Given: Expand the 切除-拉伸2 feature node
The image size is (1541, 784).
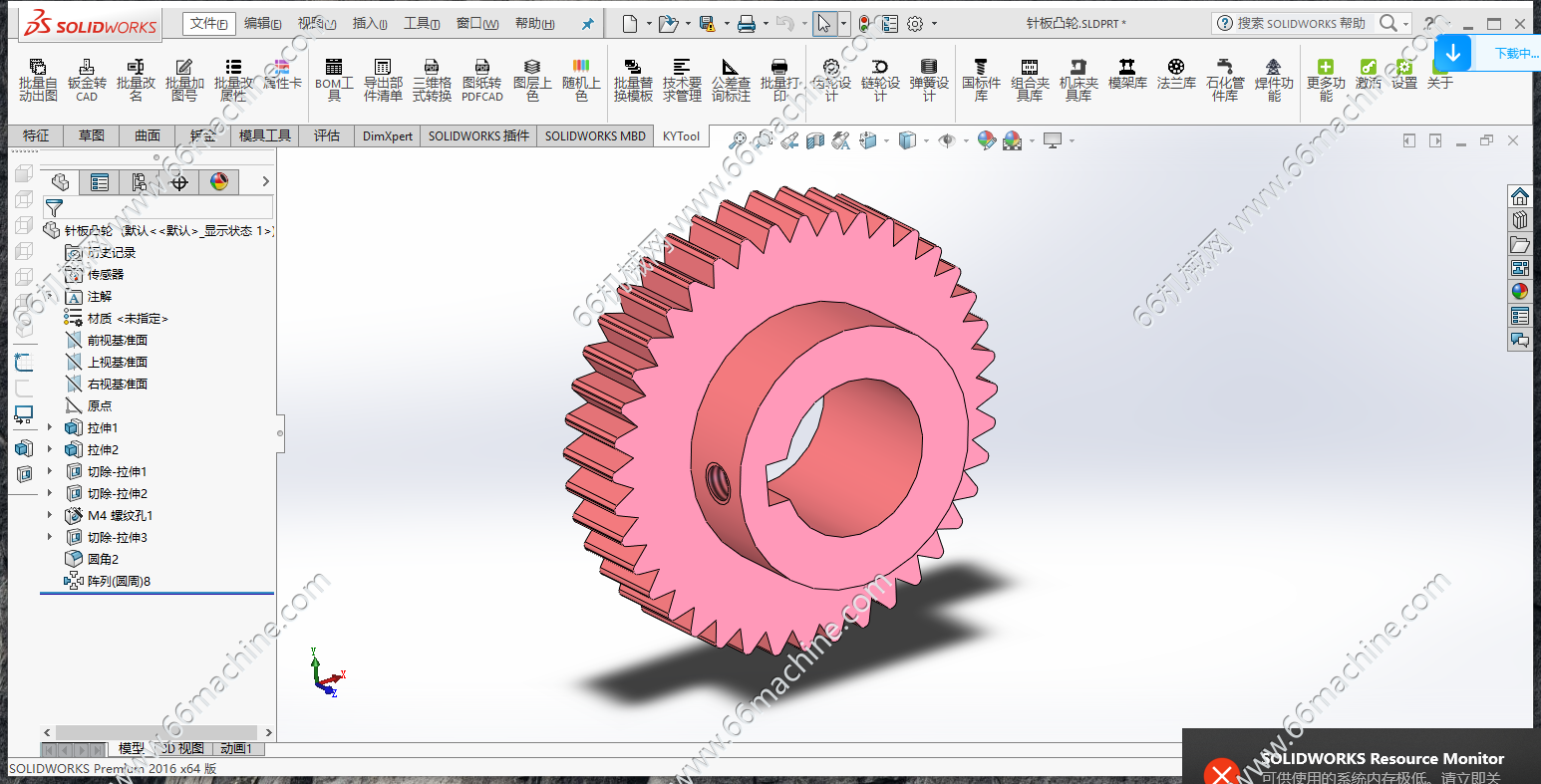Looking at the screenshot, I should point(50,493).
